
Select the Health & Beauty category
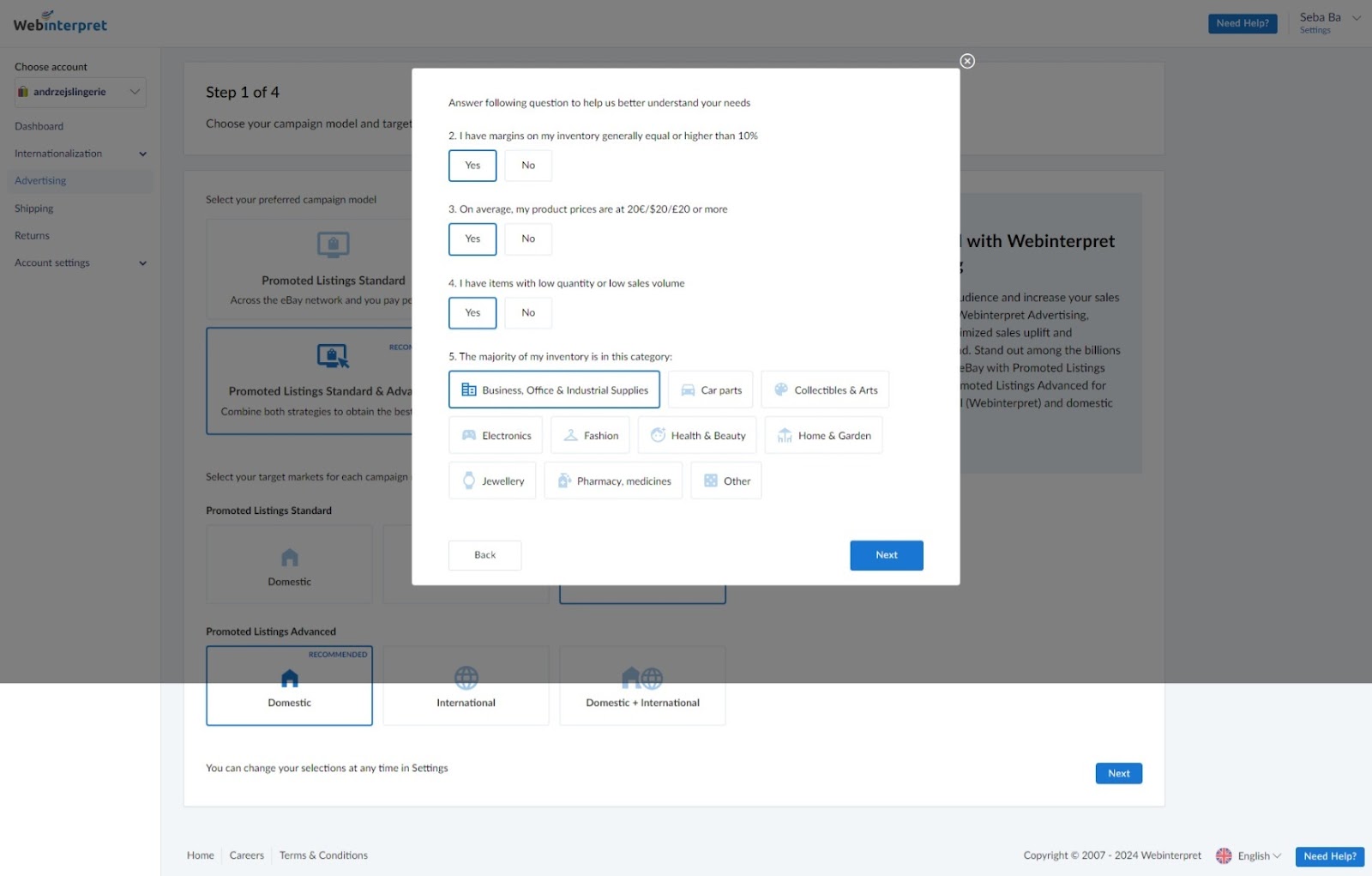tap(696, 435)
